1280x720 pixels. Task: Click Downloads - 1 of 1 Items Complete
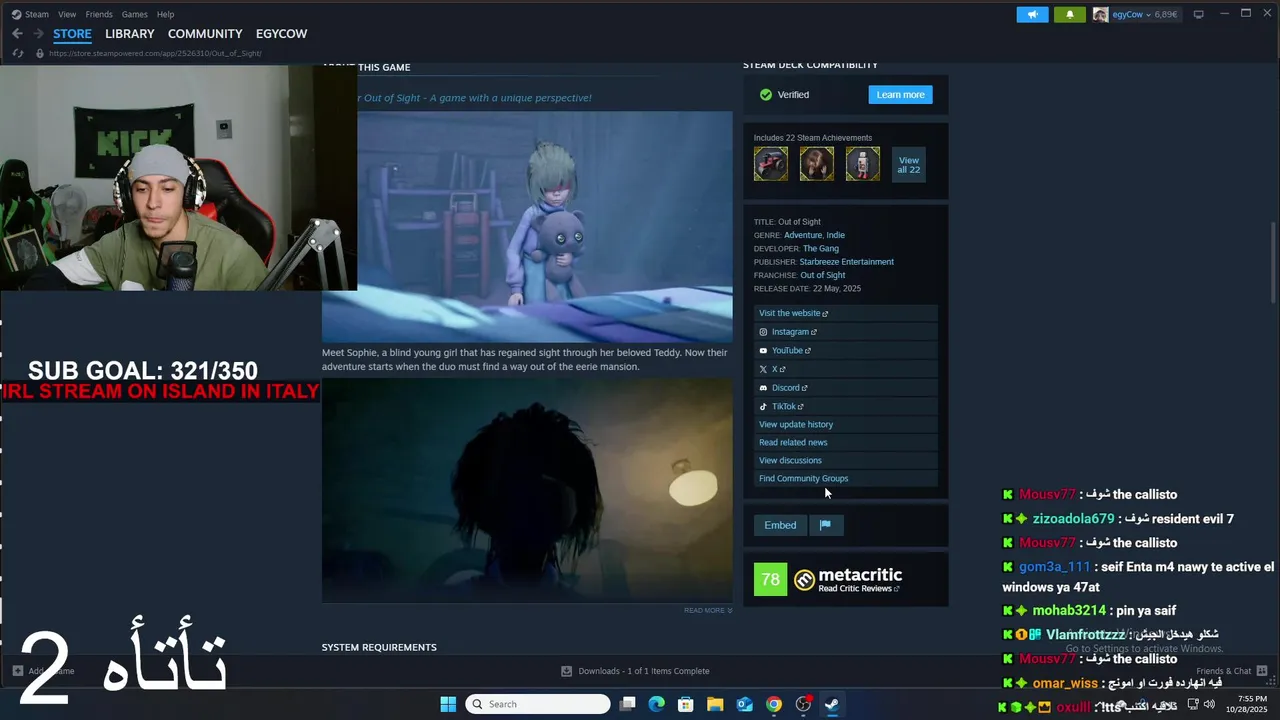pyautogui.click(x=644, y=671)
